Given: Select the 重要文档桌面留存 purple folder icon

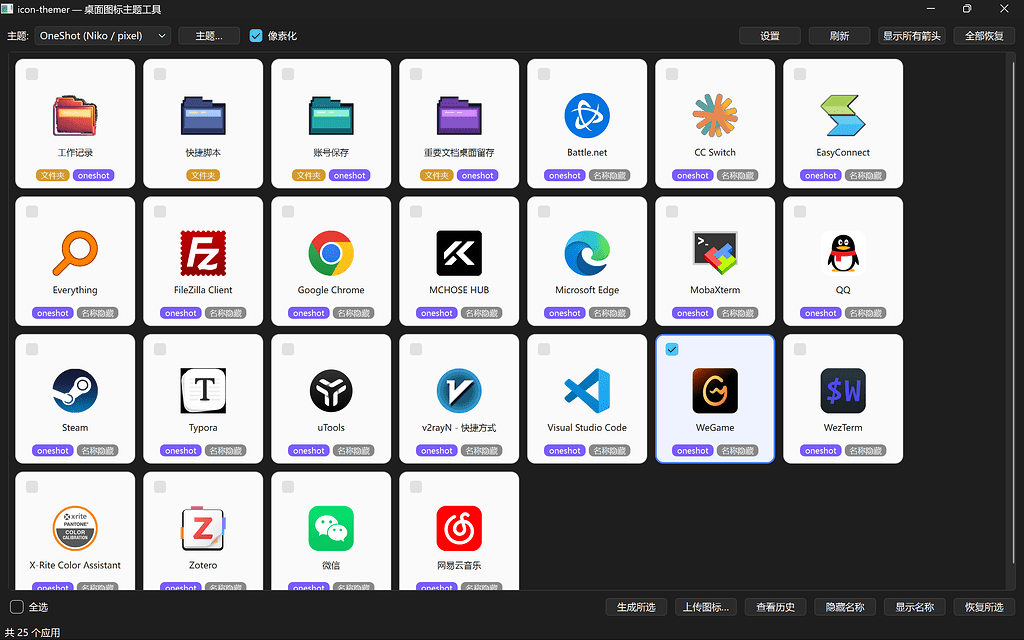Looking at the screenshot, I should pyautogui.click(x=459, y=116).
